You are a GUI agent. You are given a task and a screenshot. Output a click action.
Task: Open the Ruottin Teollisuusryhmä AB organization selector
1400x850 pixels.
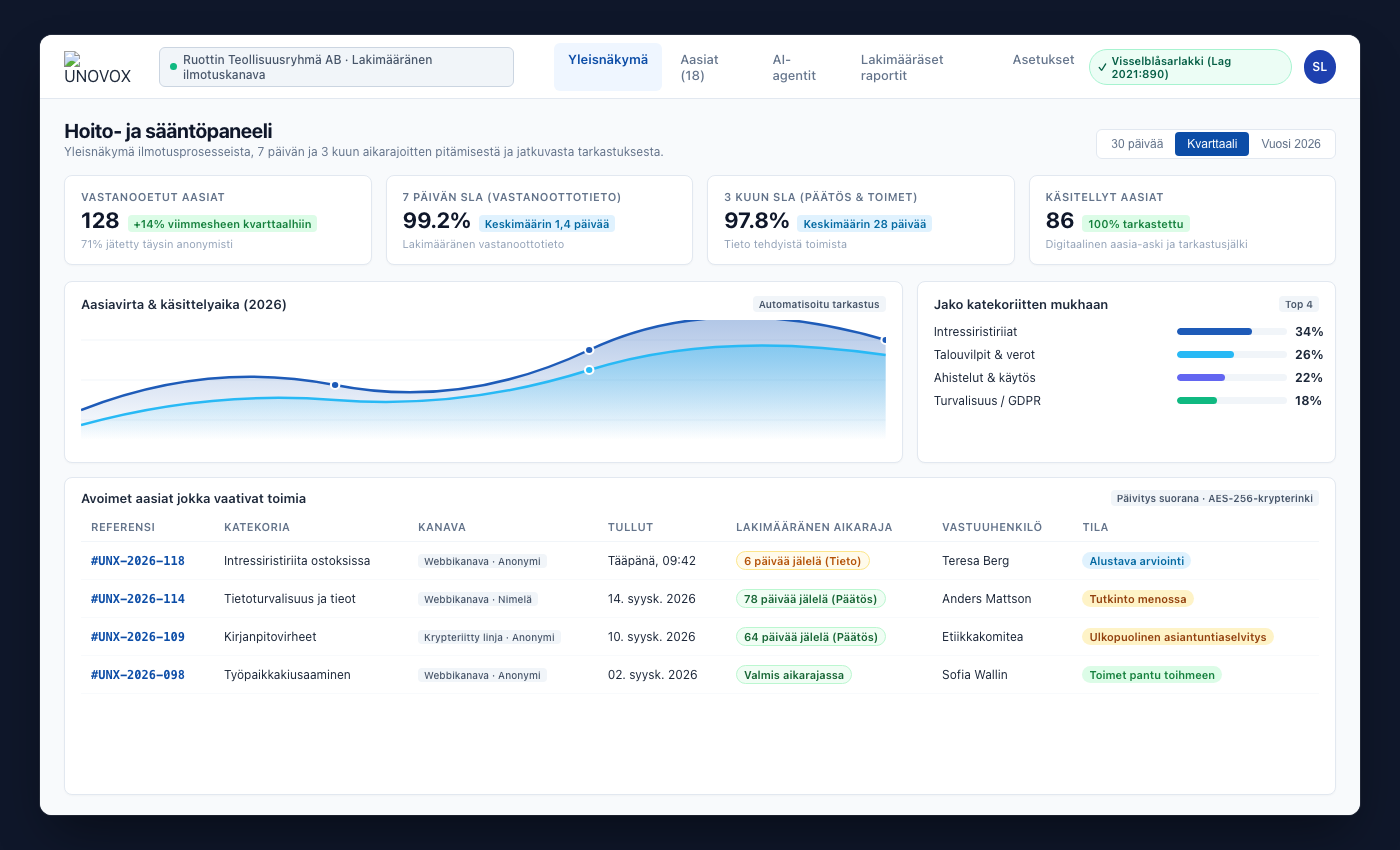tap(336, 67)
